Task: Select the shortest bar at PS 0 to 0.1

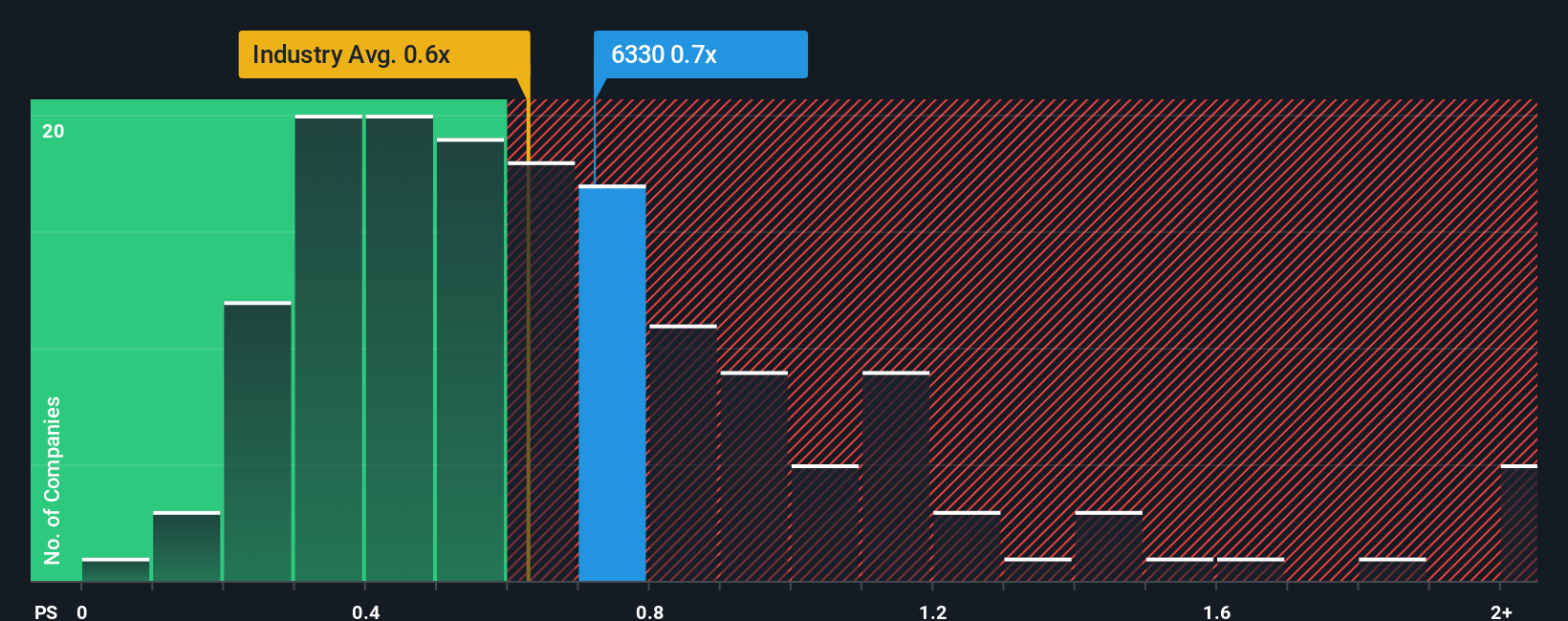Action: (116, 569)
